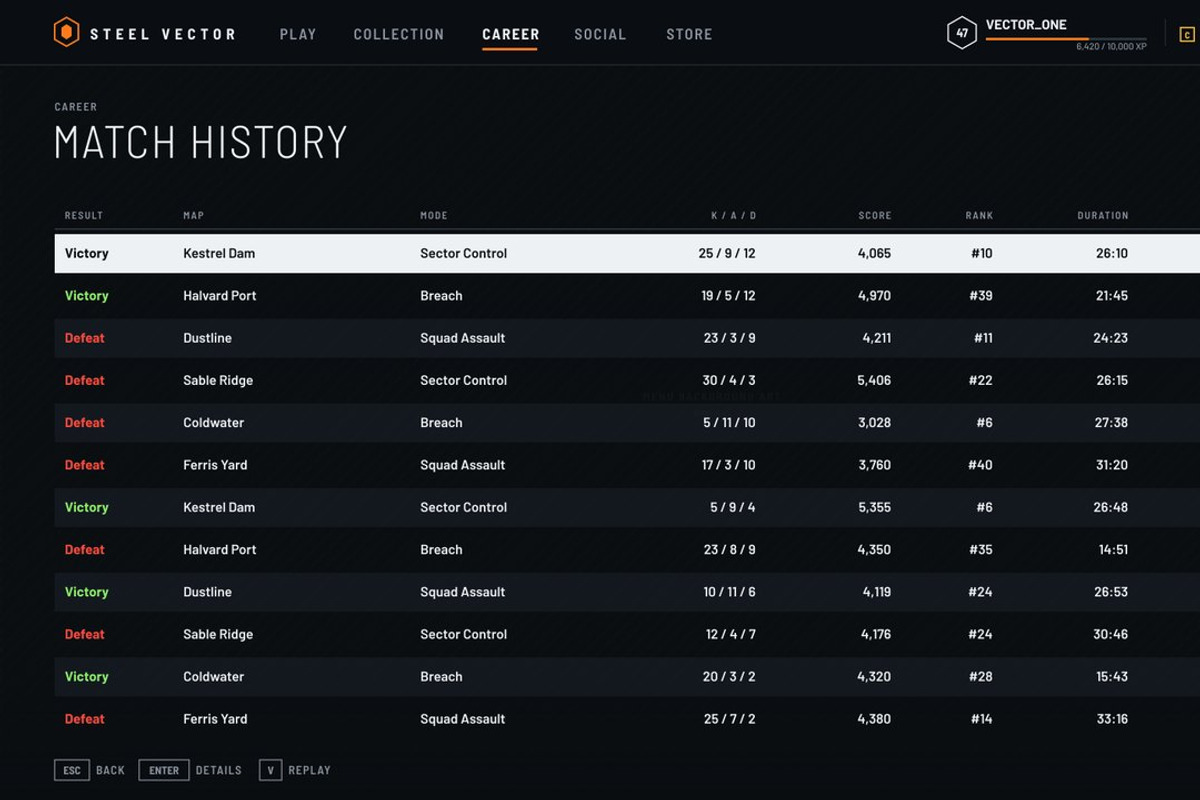Click the 23 / 8 / 9 stat cell

point(730,550)
